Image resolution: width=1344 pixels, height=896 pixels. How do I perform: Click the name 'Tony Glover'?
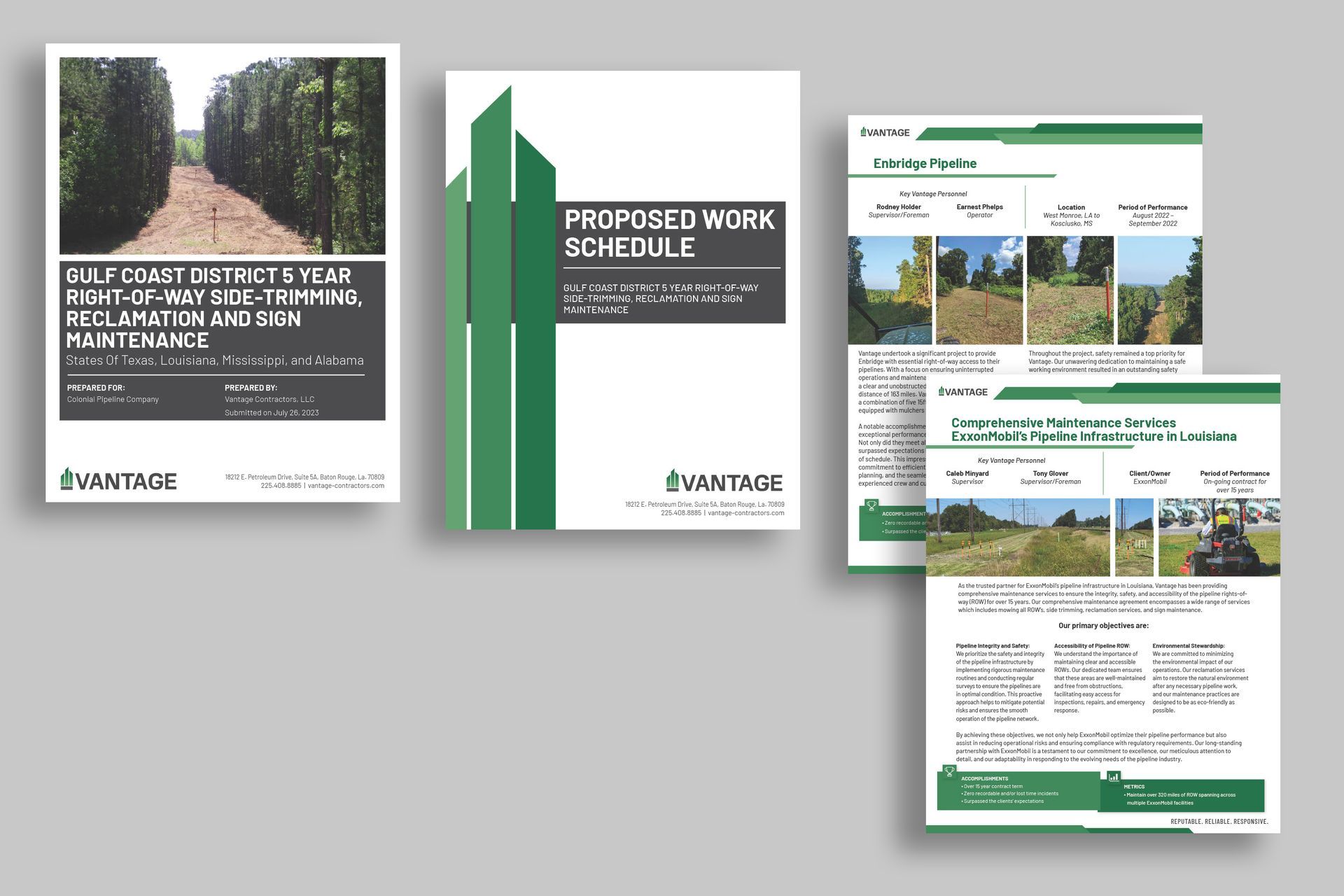coord(1051,474)
